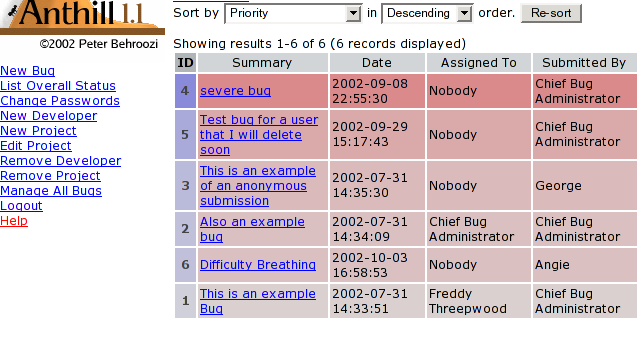This screenshot has width=640, height=360.
Task: Click the date 2002-09-29 15:17:43
Action: 370,134
